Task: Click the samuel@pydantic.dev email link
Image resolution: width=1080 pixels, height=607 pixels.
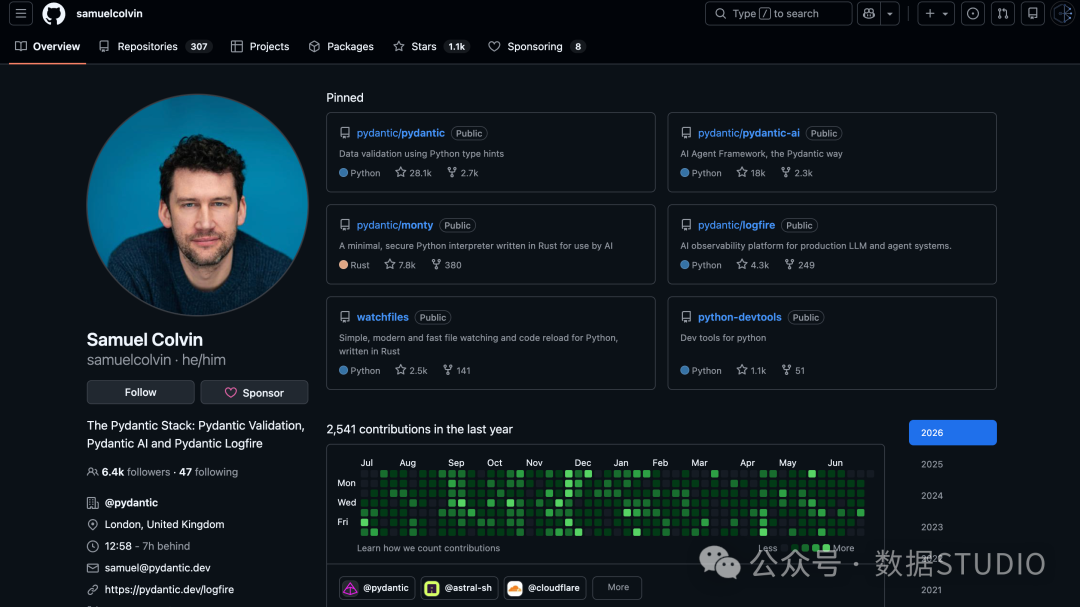Action: coord(158,568)
